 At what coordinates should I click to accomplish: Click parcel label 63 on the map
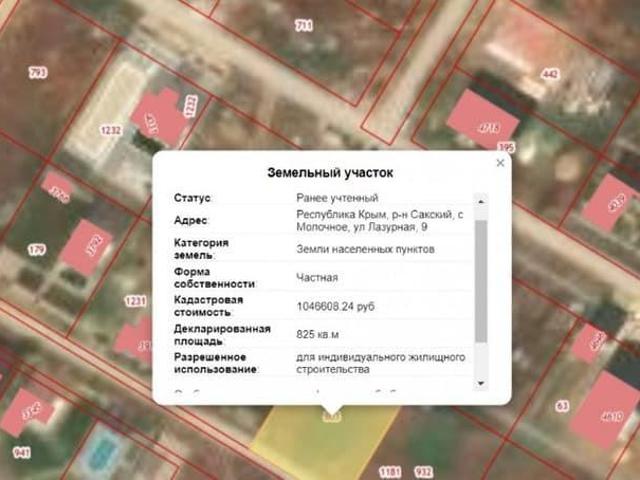click(562, 406)
